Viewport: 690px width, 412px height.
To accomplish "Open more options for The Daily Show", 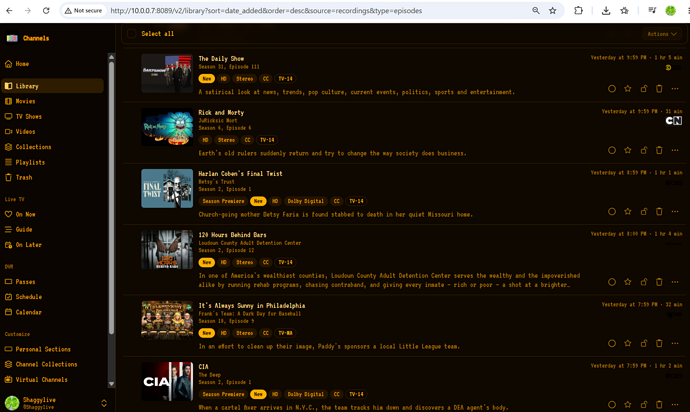I will pos(675,89).
